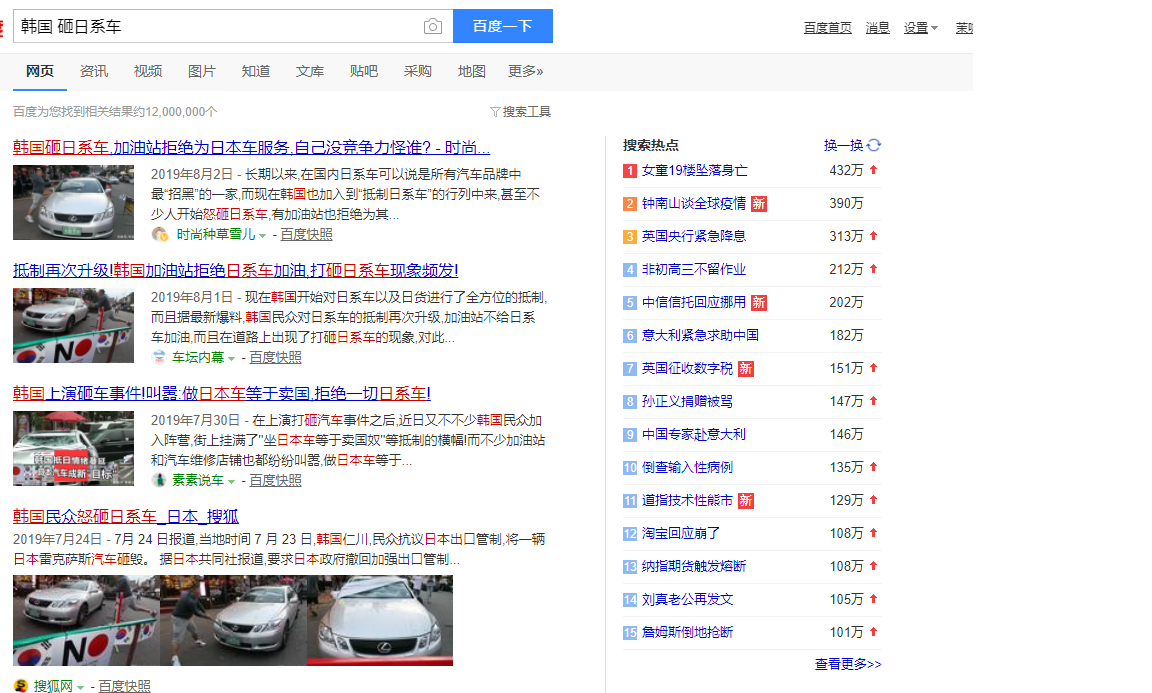Open hot search 英国央行紧急降息

[694, 237]
